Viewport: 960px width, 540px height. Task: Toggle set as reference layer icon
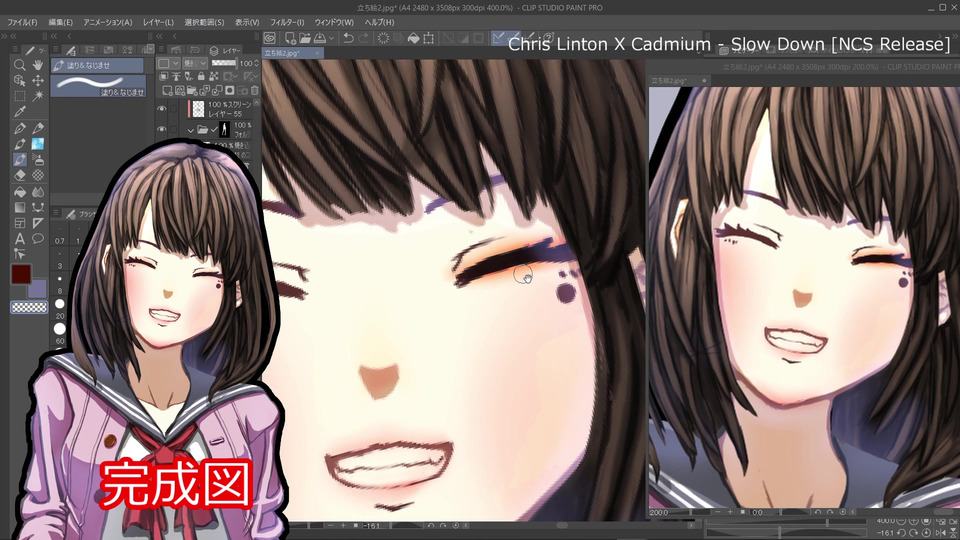[176, 77]
